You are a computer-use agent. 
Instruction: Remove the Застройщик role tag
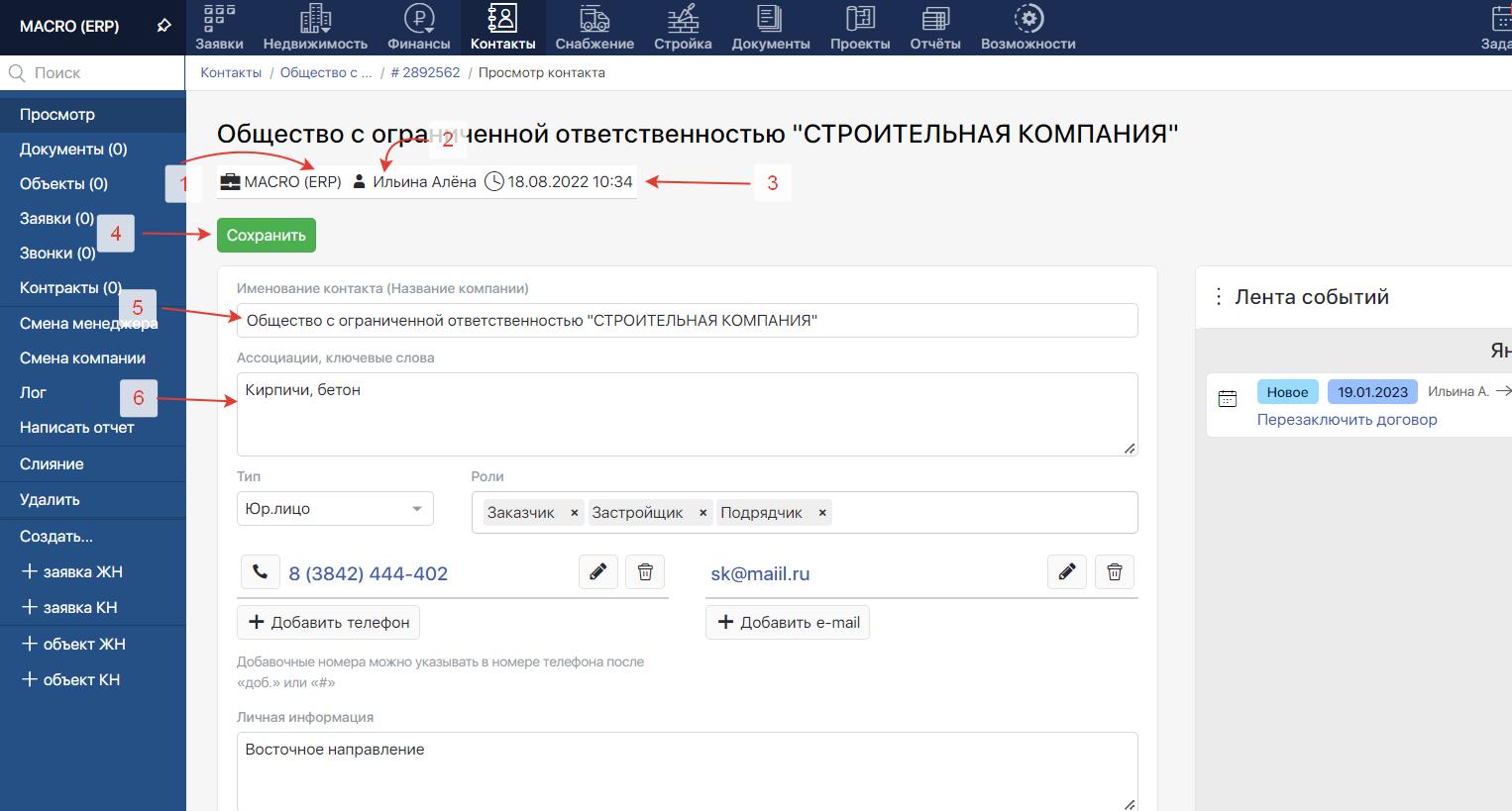click(x=703, y=513)
